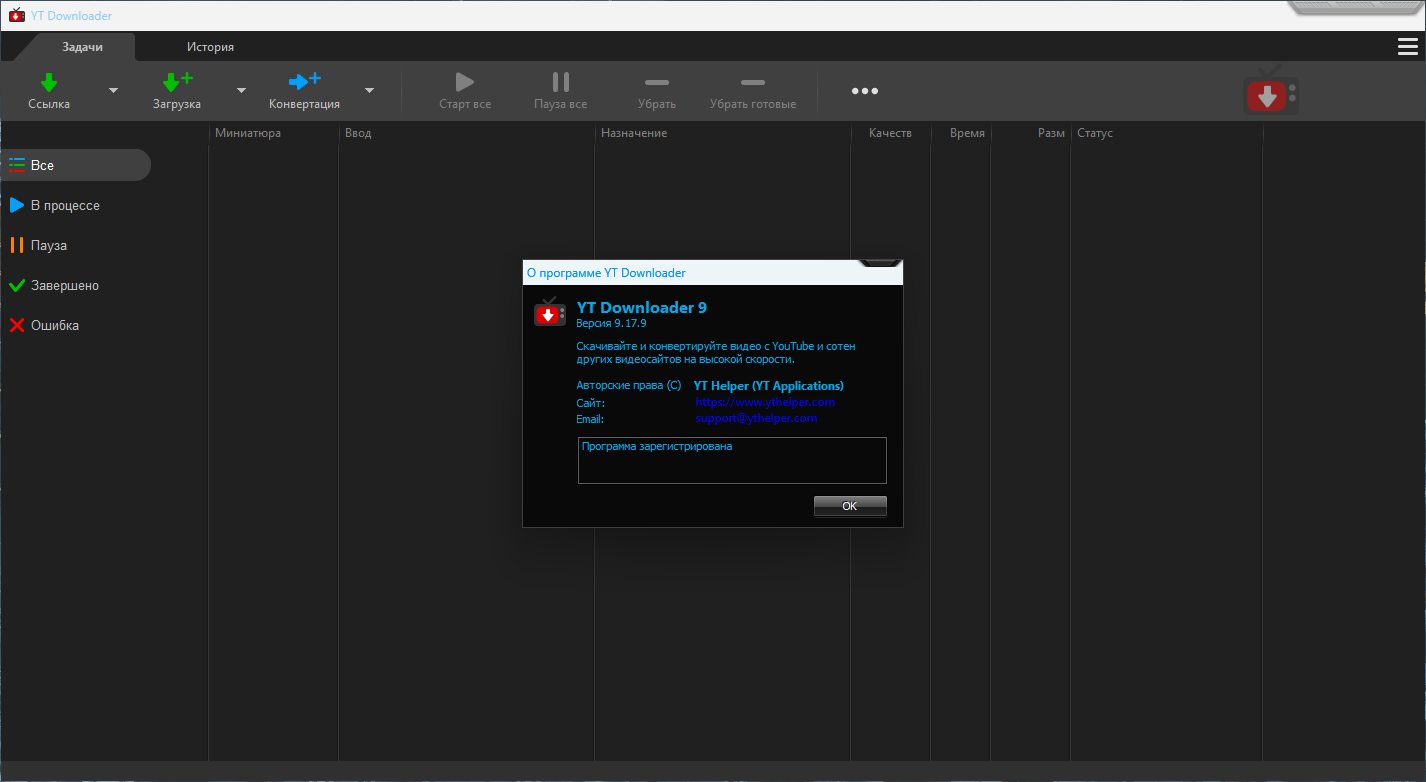Image resolution: width=1426 pixels, height=782 pixels.
Task: Expand the Загрузка dropdown arrow
Action: pyautogui.click(x=241, y=91)
